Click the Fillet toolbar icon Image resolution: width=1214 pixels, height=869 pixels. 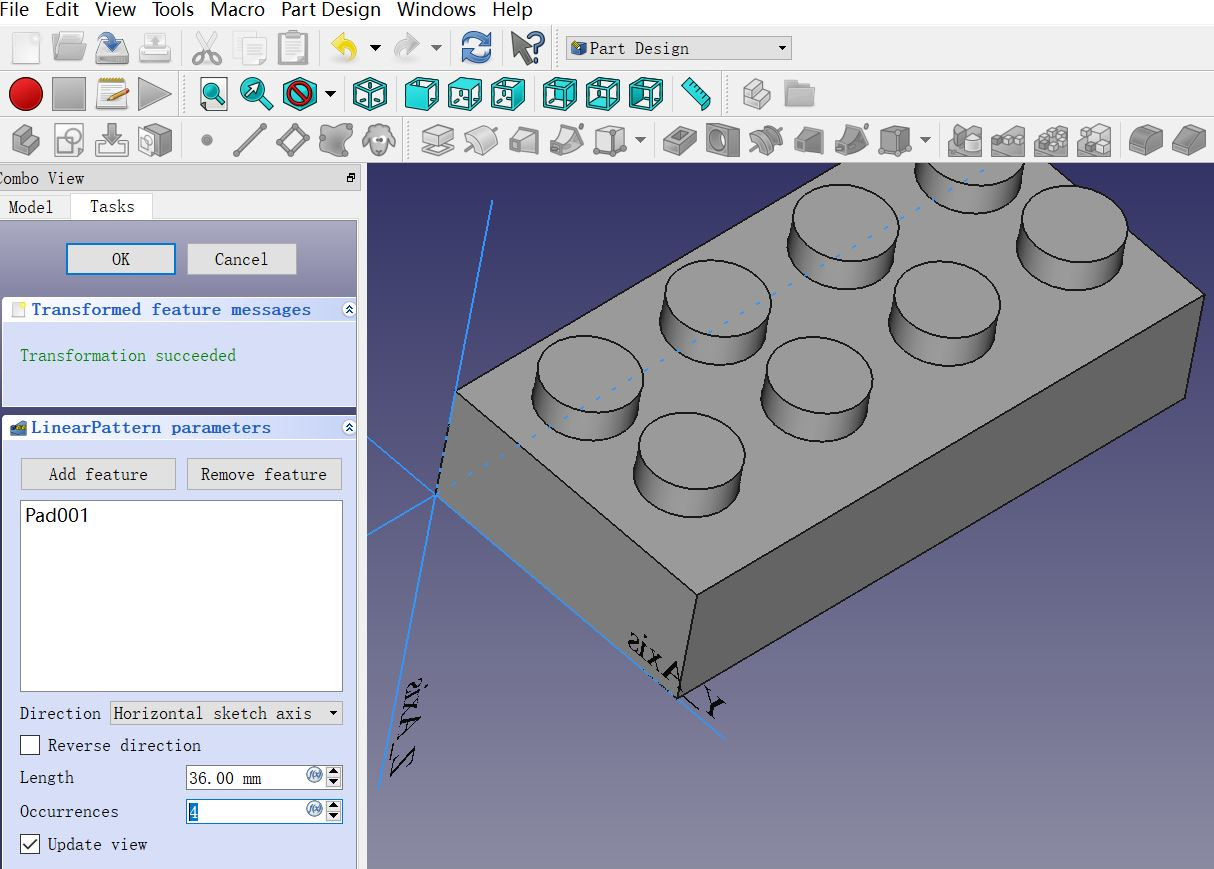pos(1146,140)
